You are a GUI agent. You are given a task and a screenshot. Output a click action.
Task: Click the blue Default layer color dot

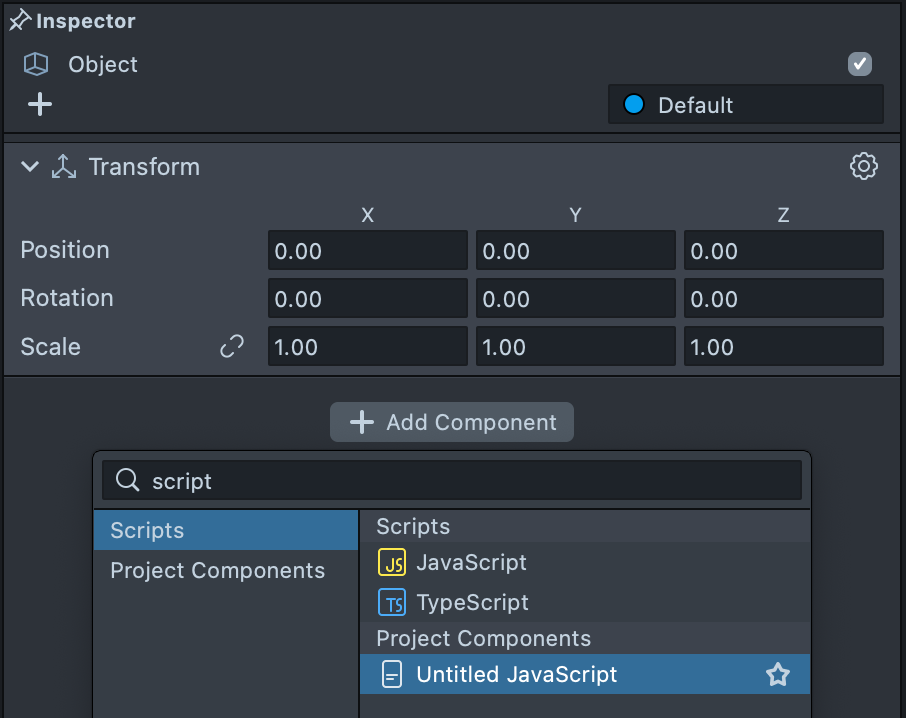point(633,105)
